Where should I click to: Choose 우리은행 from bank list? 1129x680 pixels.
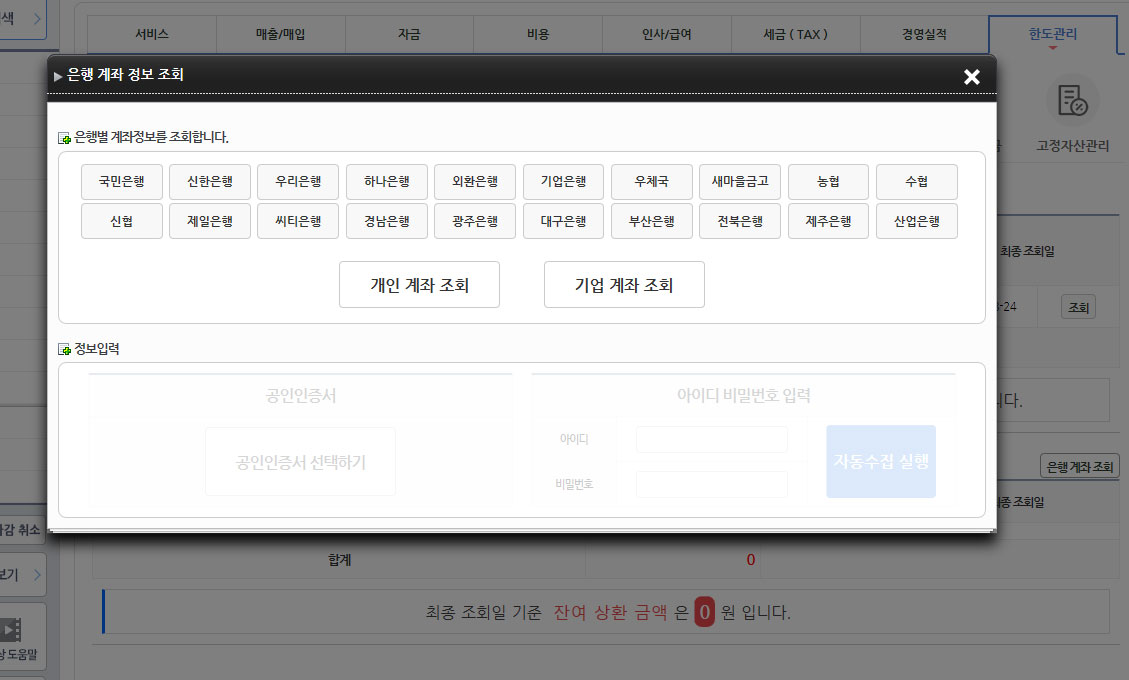pyautogui.click(x=298, y=182)
